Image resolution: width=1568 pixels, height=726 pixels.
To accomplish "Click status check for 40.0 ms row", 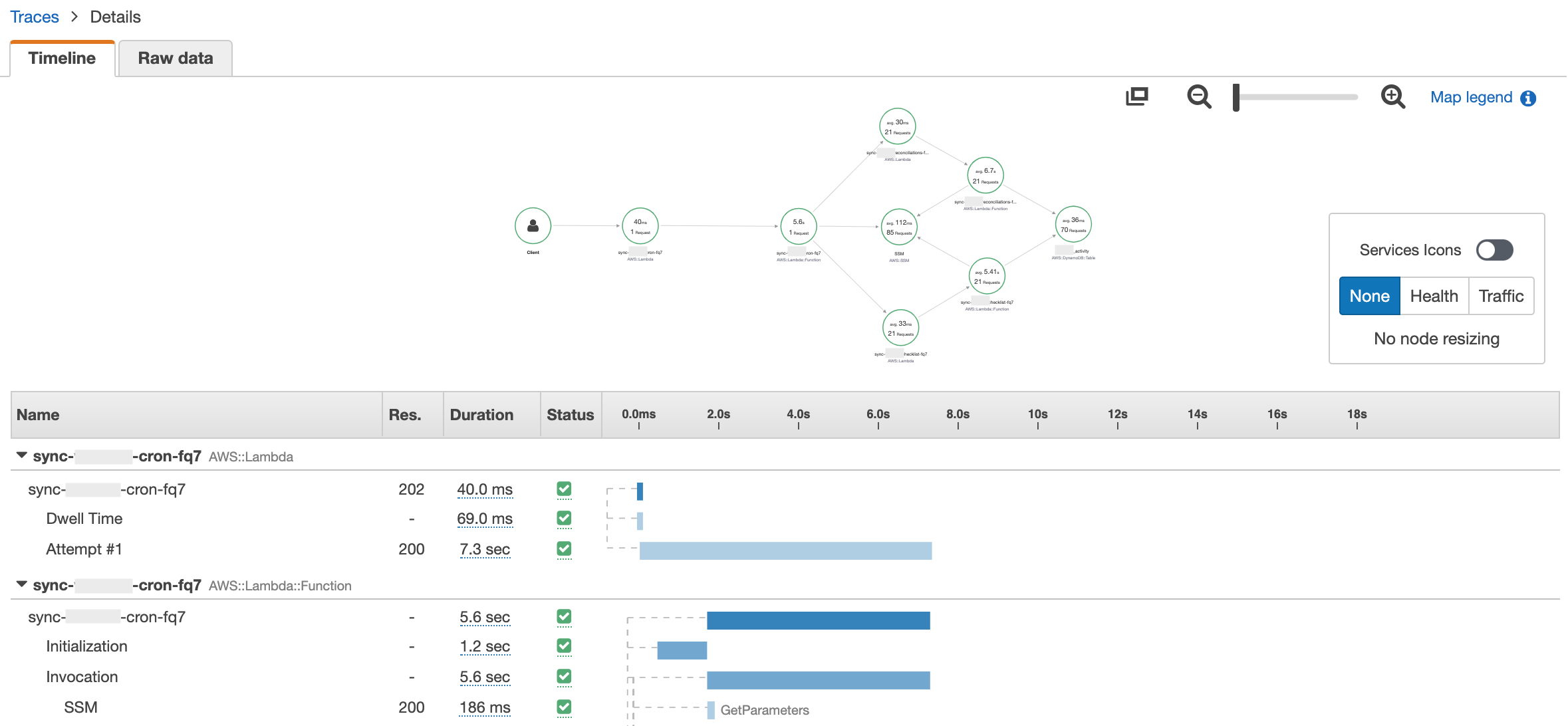I will (564, 489).
